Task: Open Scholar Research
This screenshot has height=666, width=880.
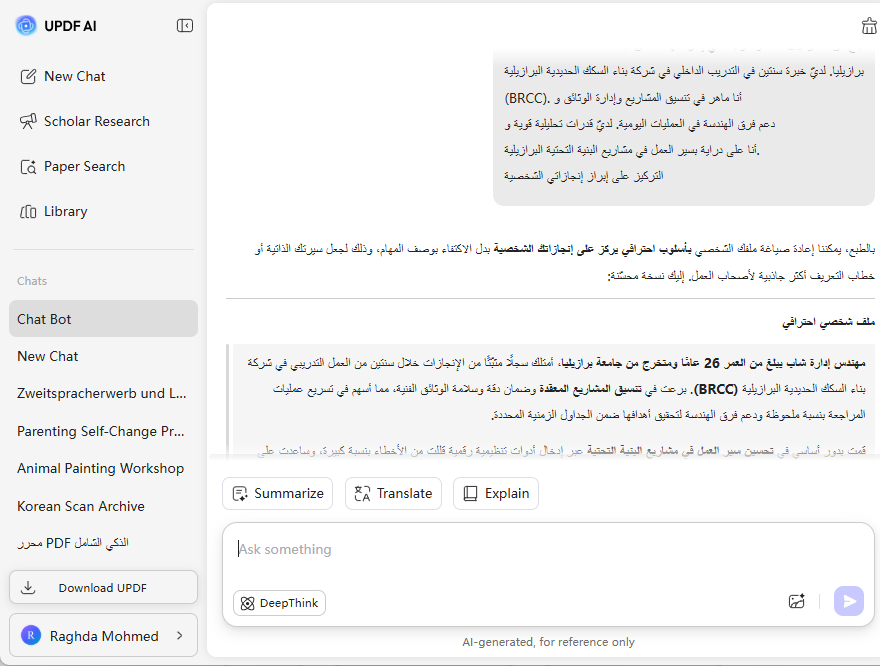Action: click(85, 121)
